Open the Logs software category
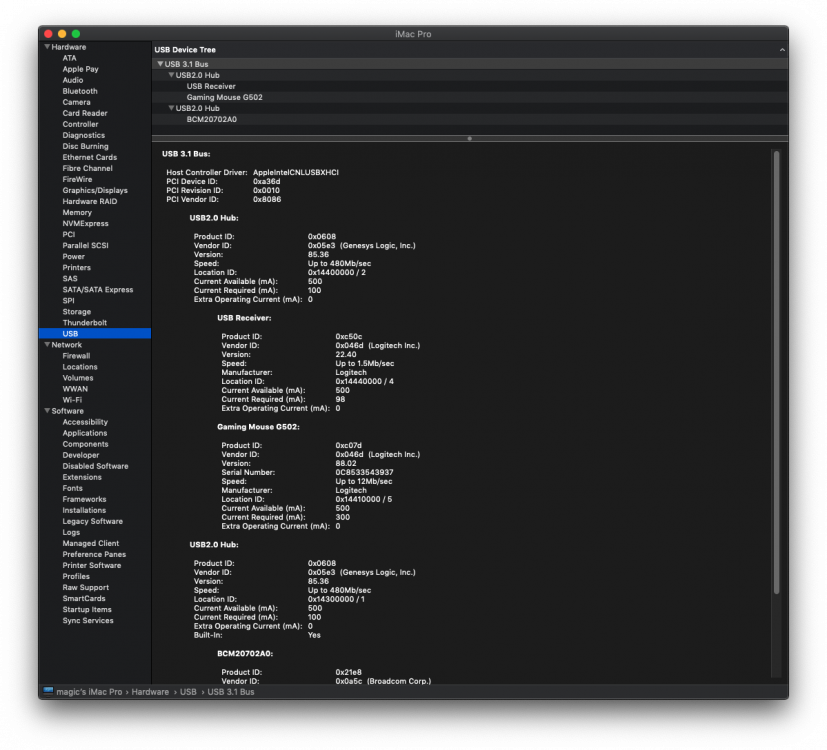Viewport: 827px width, 750px height. [71, 532]
